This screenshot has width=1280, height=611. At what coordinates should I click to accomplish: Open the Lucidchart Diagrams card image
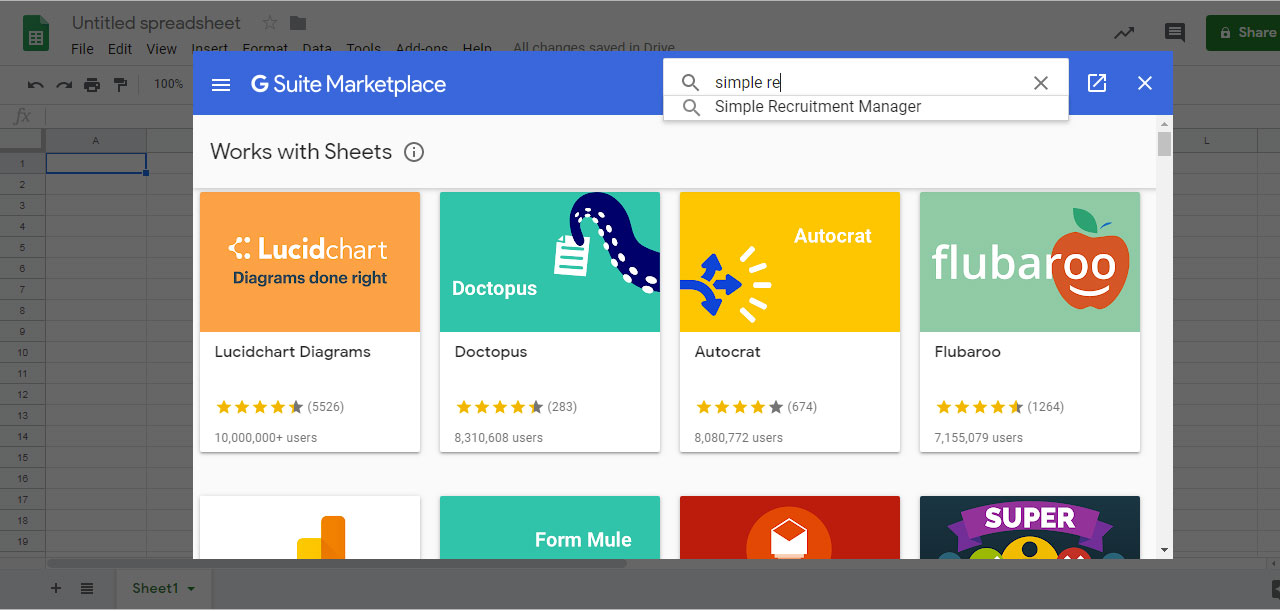point(310,262)
